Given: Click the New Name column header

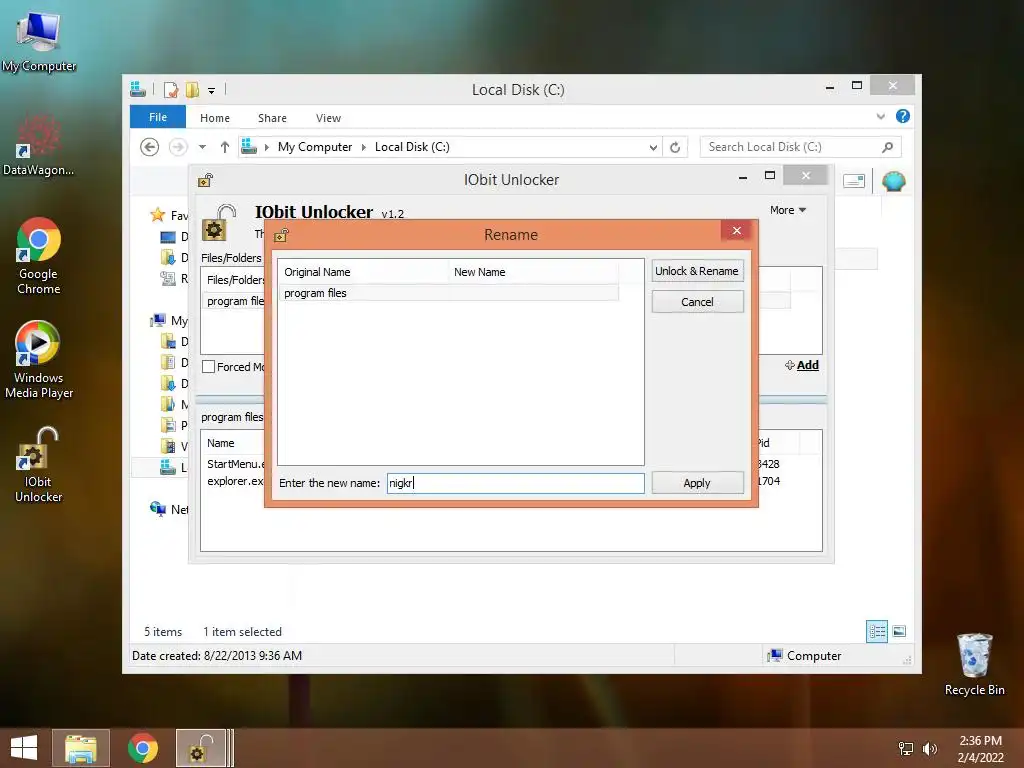Looking at the screenshot, I should click(x=532, y=272).
